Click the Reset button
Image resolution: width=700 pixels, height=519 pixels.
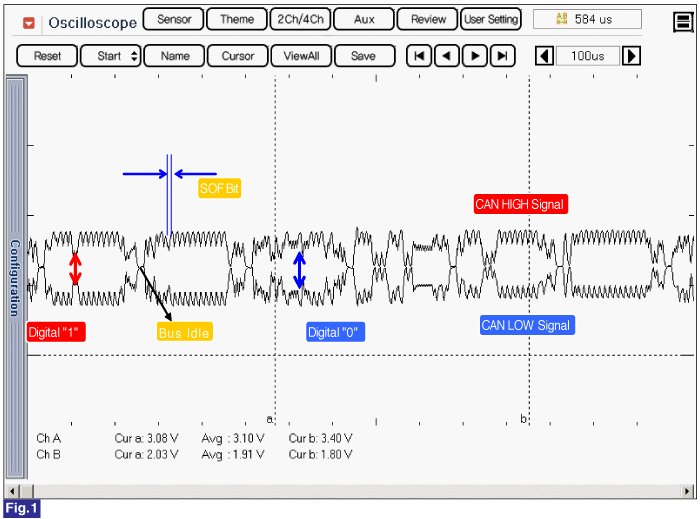click(47, 56)
